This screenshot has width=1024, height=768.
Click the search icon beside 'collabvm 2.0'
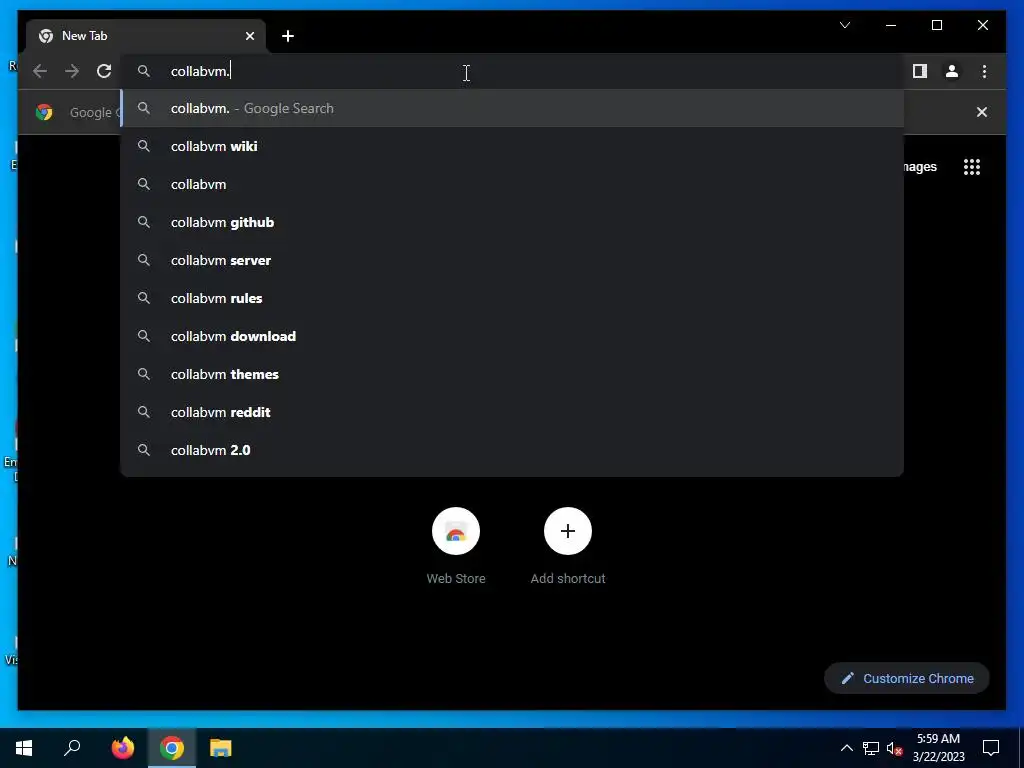144,450
